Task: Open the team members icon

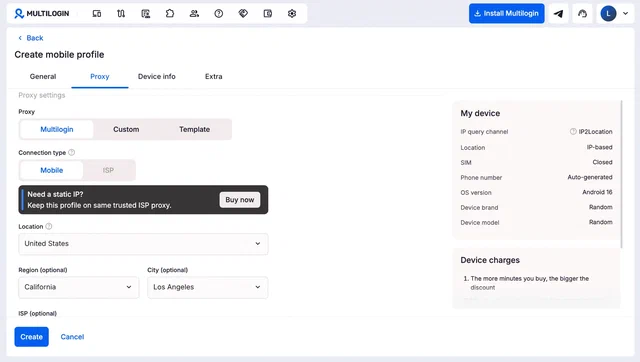Action: [x=194, y=13]
